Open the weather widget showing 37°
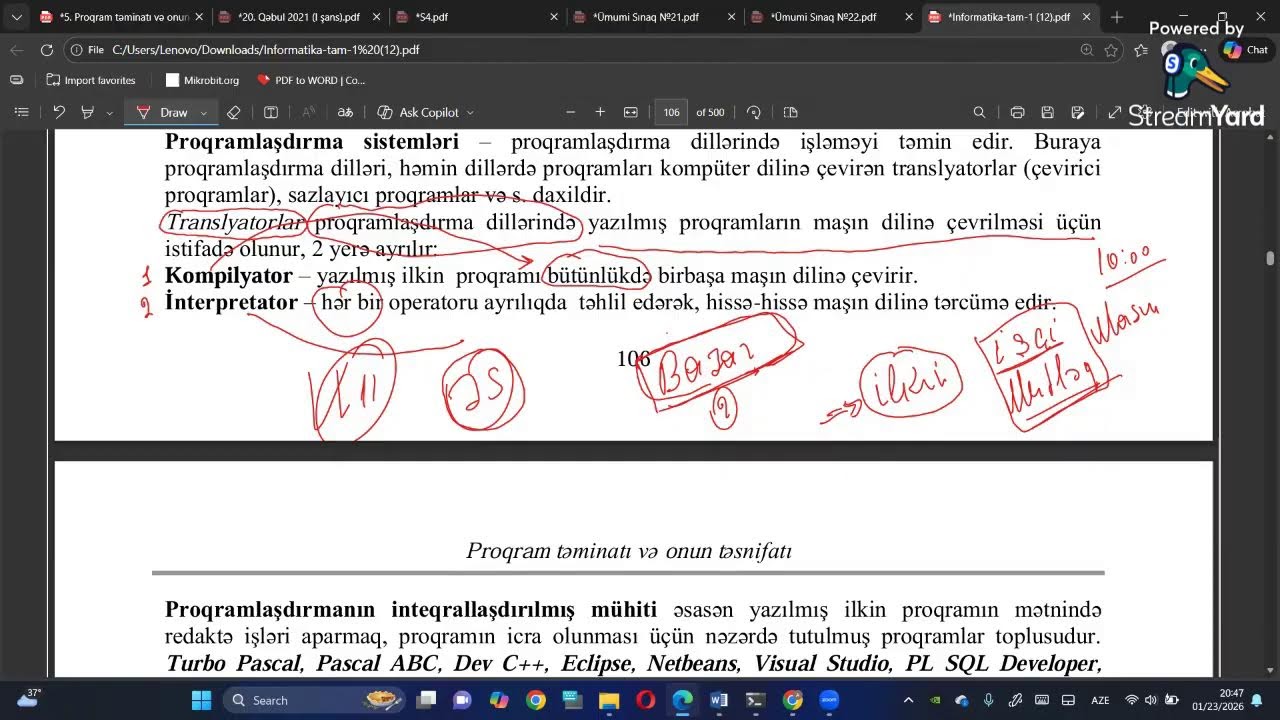Viewport: 1280px width, 720px height. [x=28, y=698]
